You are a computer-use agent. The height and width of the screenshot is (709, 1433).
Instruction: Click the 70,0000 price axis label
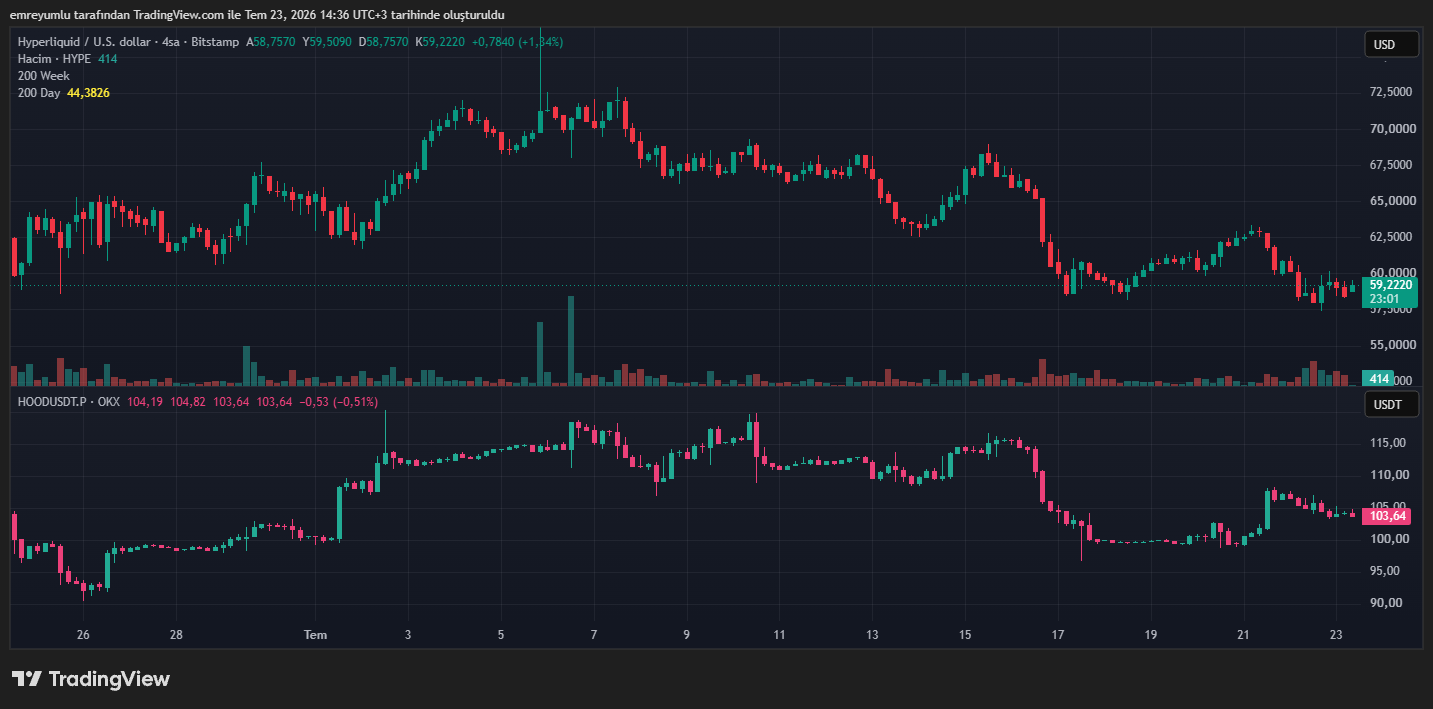point(1390,129)
